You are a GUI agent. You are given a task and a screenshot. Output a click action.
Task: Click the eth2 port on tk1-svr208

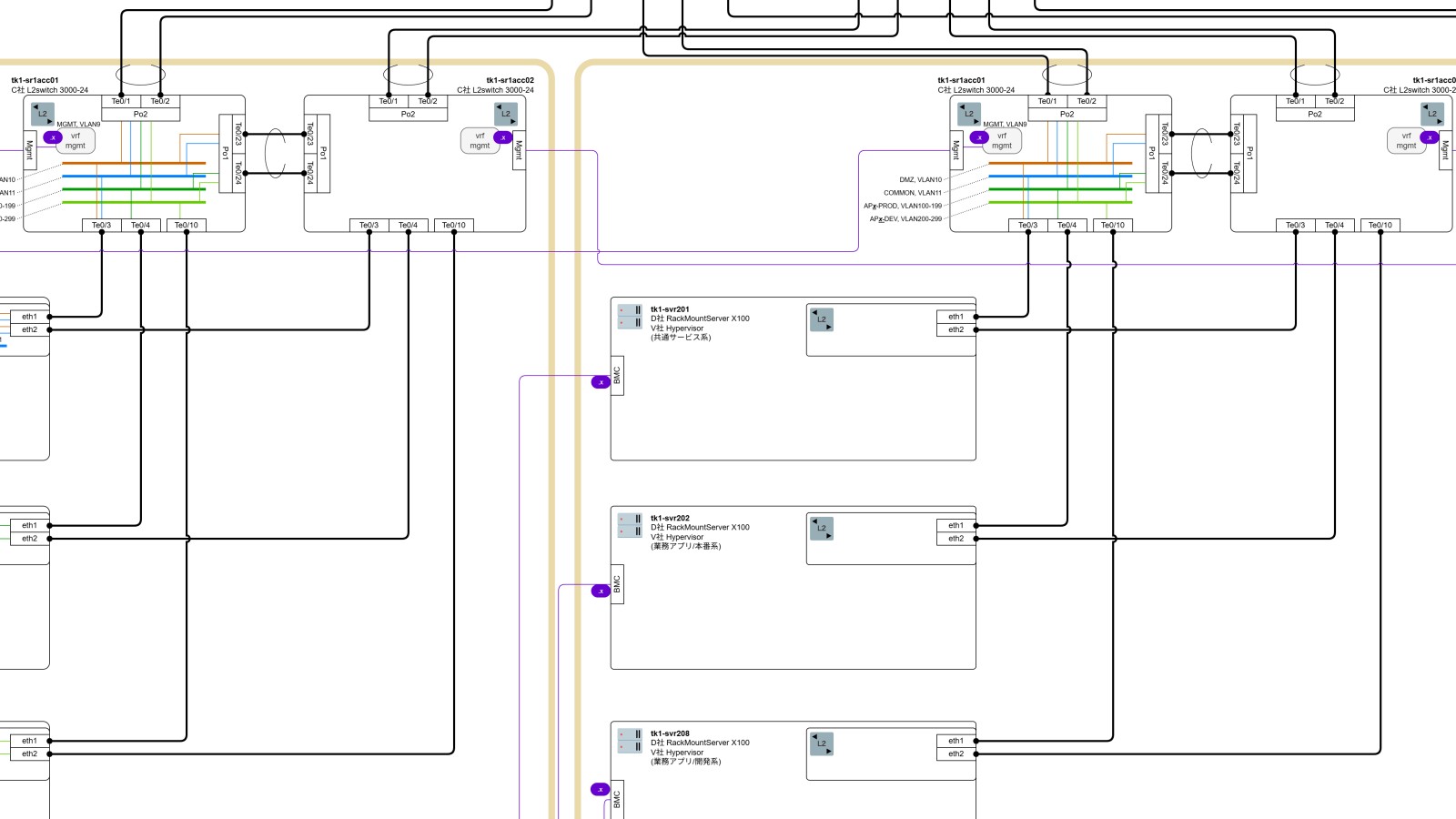955,753
